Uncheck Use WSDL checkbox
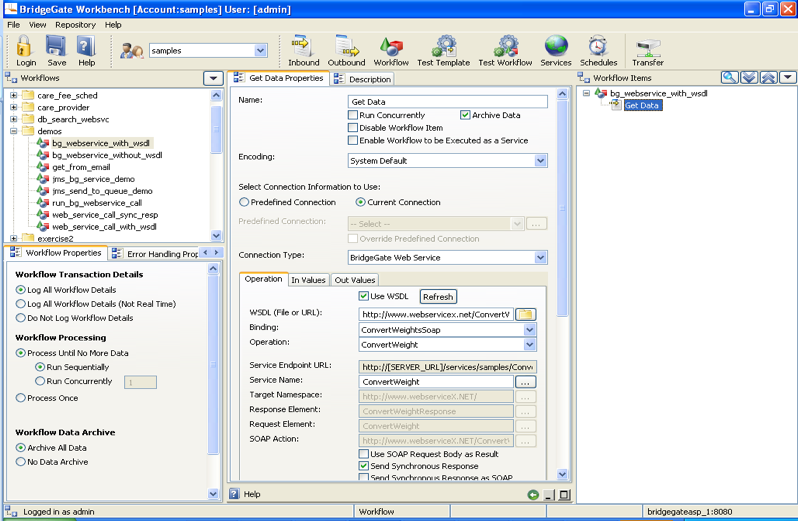Screen dimensions: 798x521 pyautogui.click(x=363, y=296)
